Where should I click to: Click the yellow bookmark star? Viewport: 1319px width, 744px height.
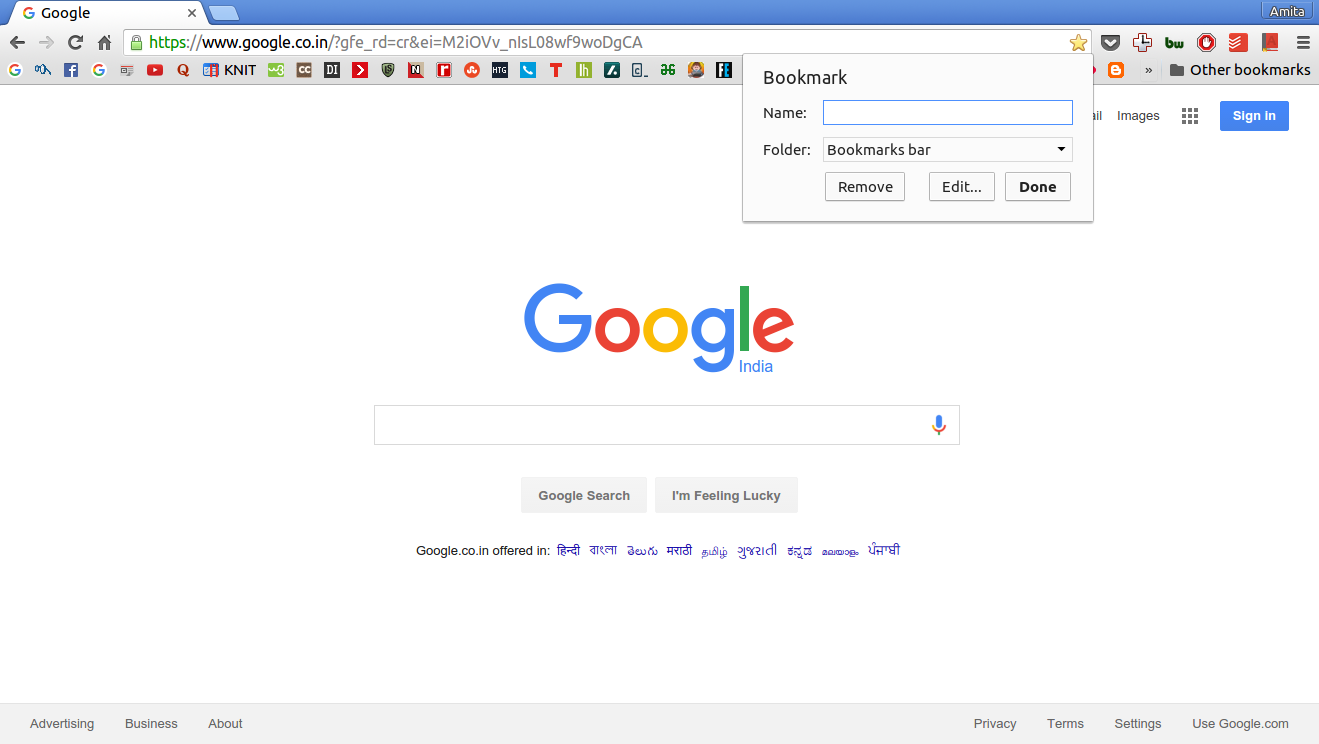[x=1078, y=42]
